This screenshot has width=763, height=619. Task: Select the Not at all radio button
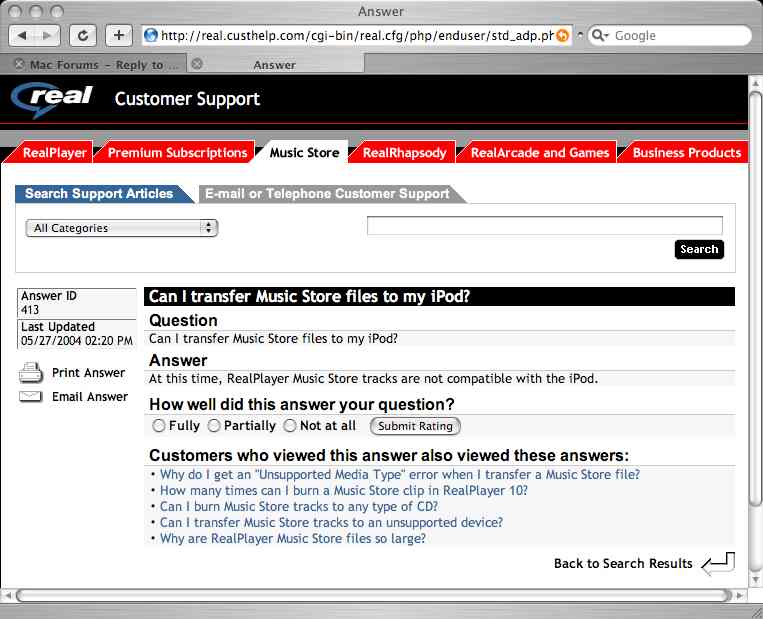(290, 426)
